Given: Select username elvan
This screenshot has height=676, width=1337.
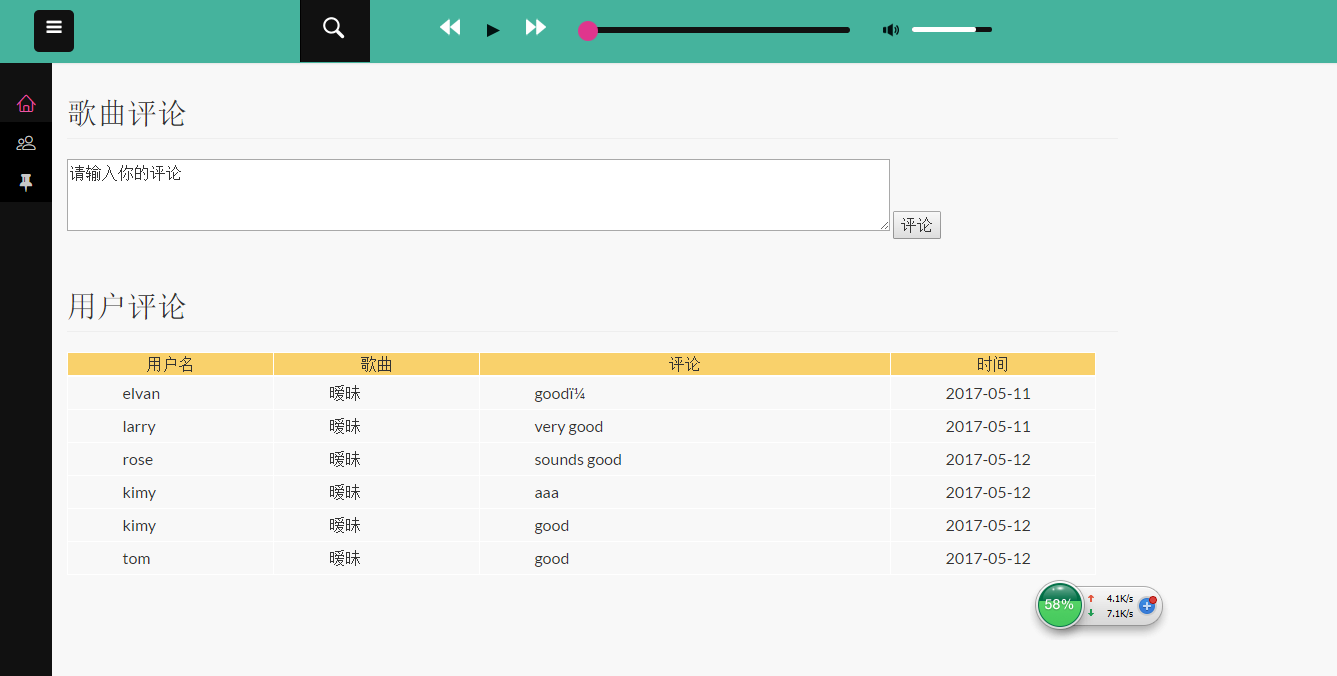Looking at the screenshot, I should pyautogui.click(x=141, y=394).
